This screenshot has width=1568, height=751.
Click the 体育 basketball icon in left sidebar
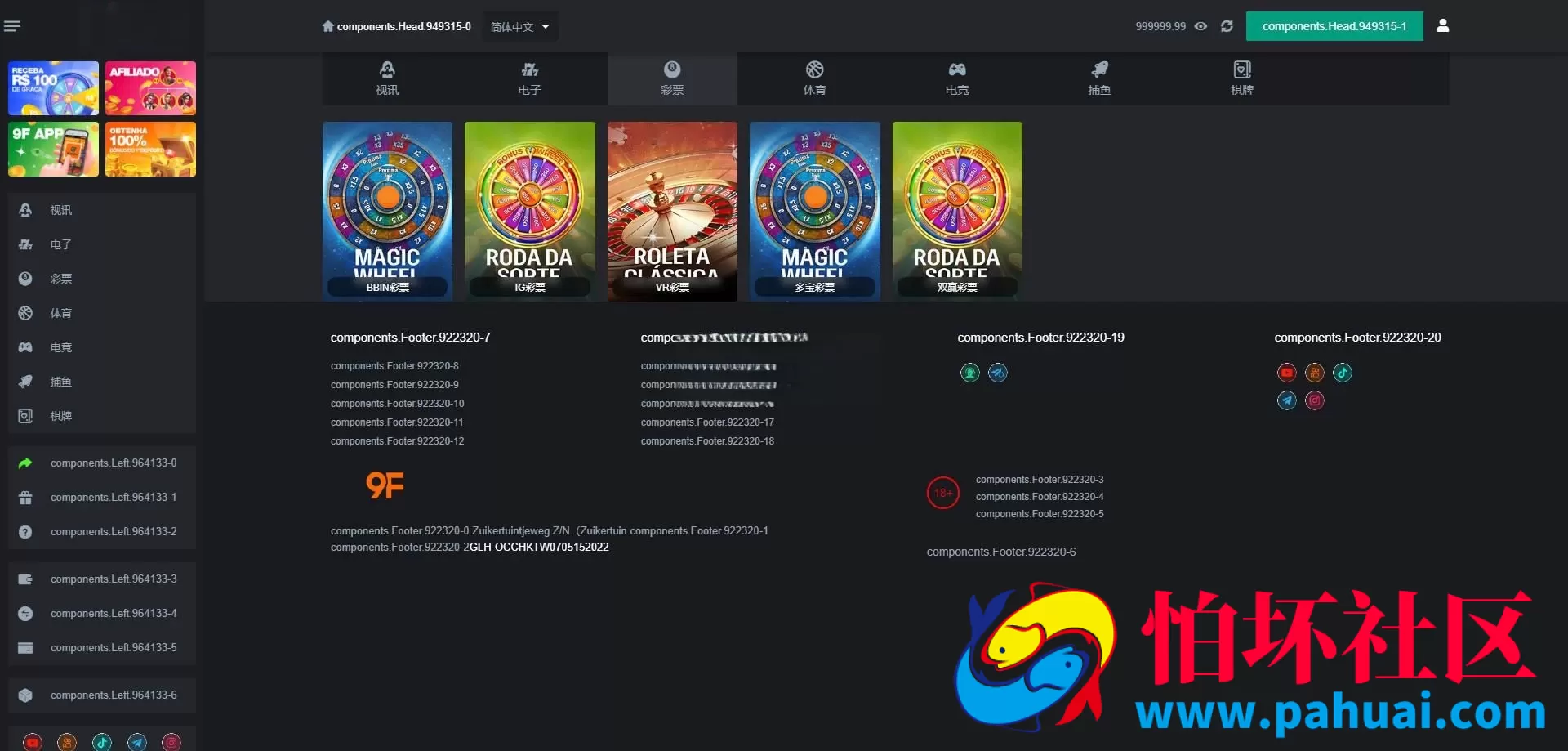point(25,313)
